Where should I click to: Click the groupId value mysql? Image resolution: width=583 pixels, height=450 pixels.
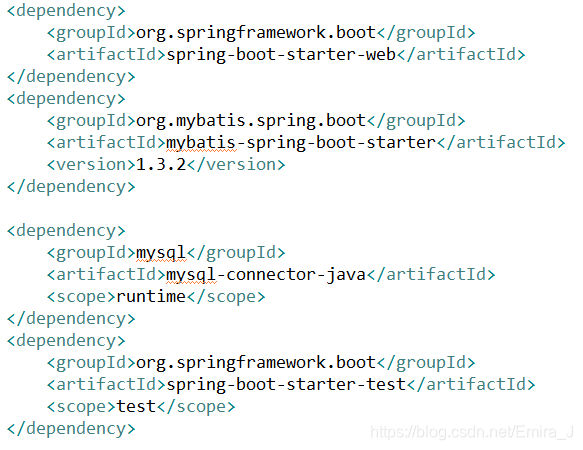coord(161,253)
